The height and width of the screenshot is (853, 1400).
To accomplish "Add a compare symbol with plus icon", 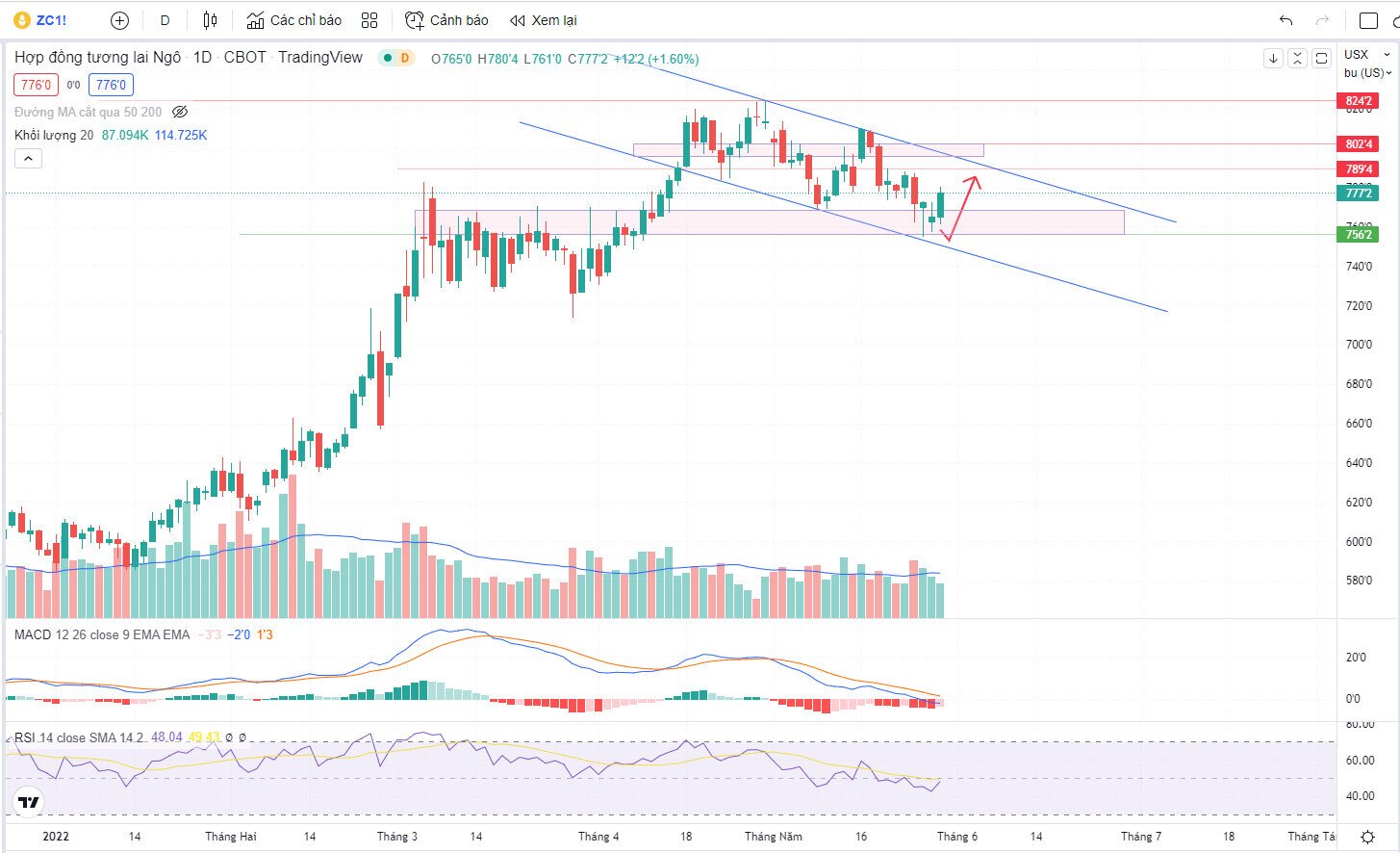I will pyautogui.click(x=119, y=20).
